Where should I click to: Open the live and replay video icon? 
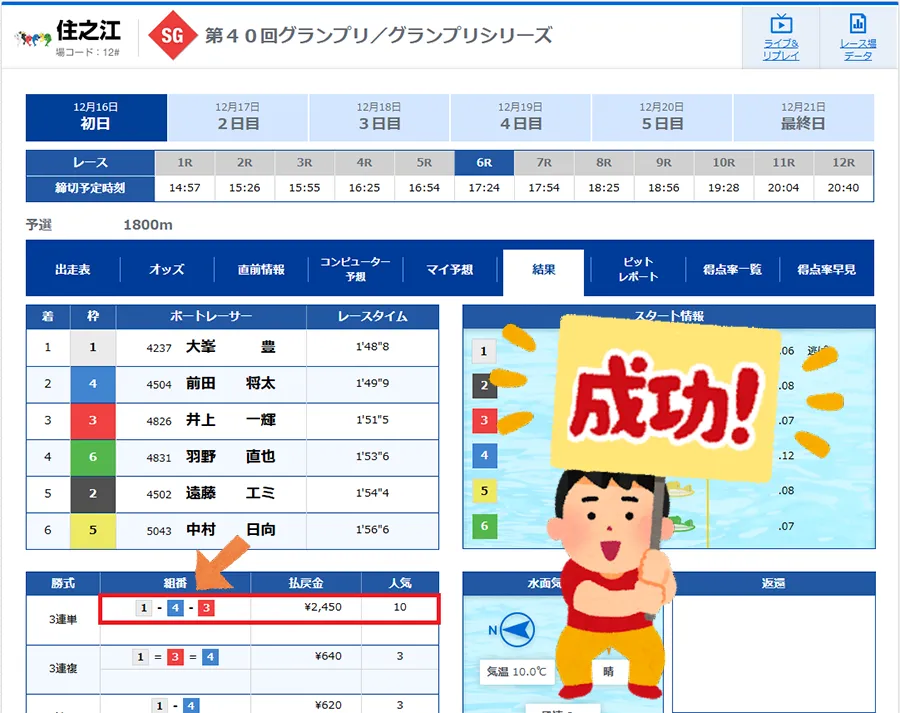780,37
